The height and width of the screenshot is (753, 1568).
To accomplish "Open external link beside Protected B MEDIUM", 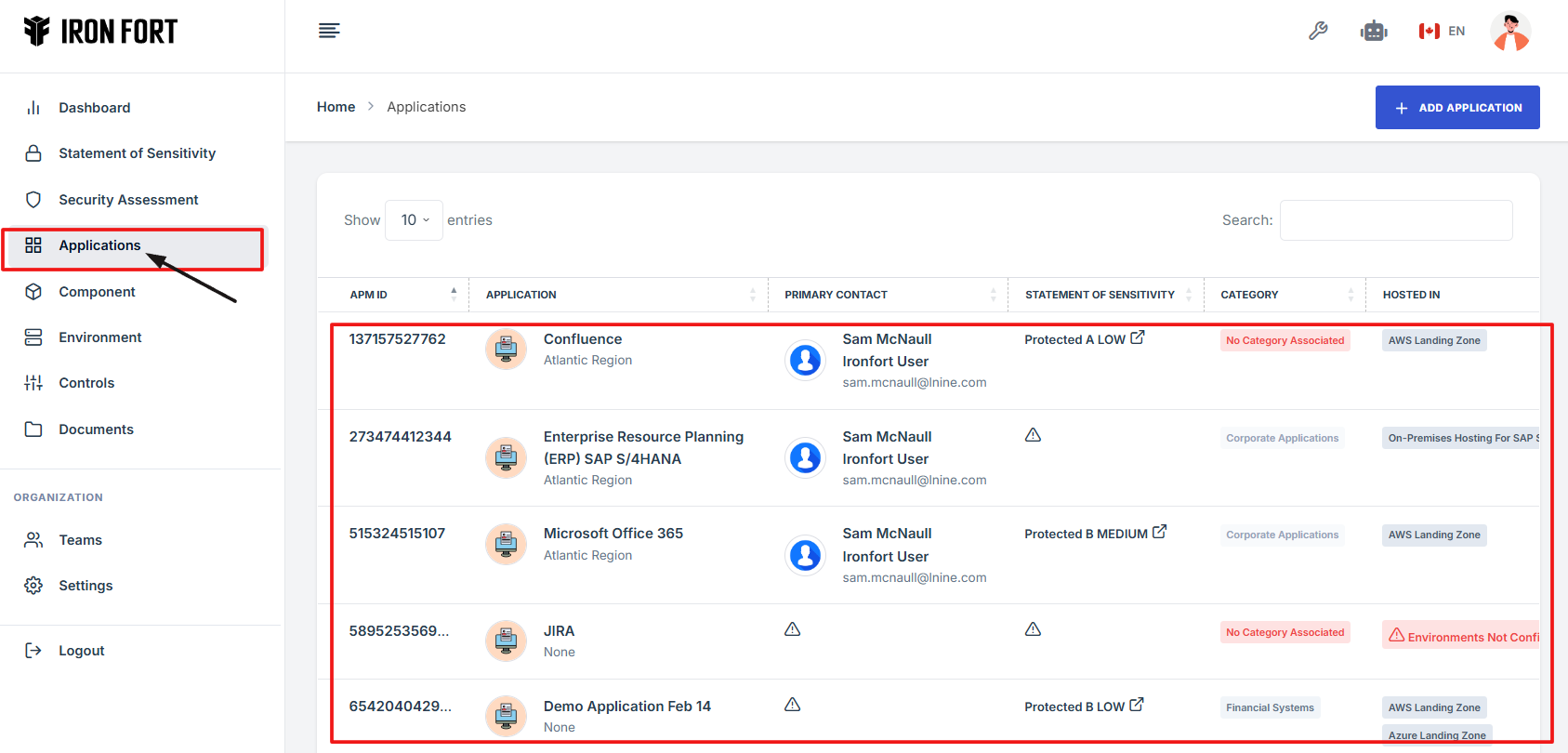I will click(1159, 532).
